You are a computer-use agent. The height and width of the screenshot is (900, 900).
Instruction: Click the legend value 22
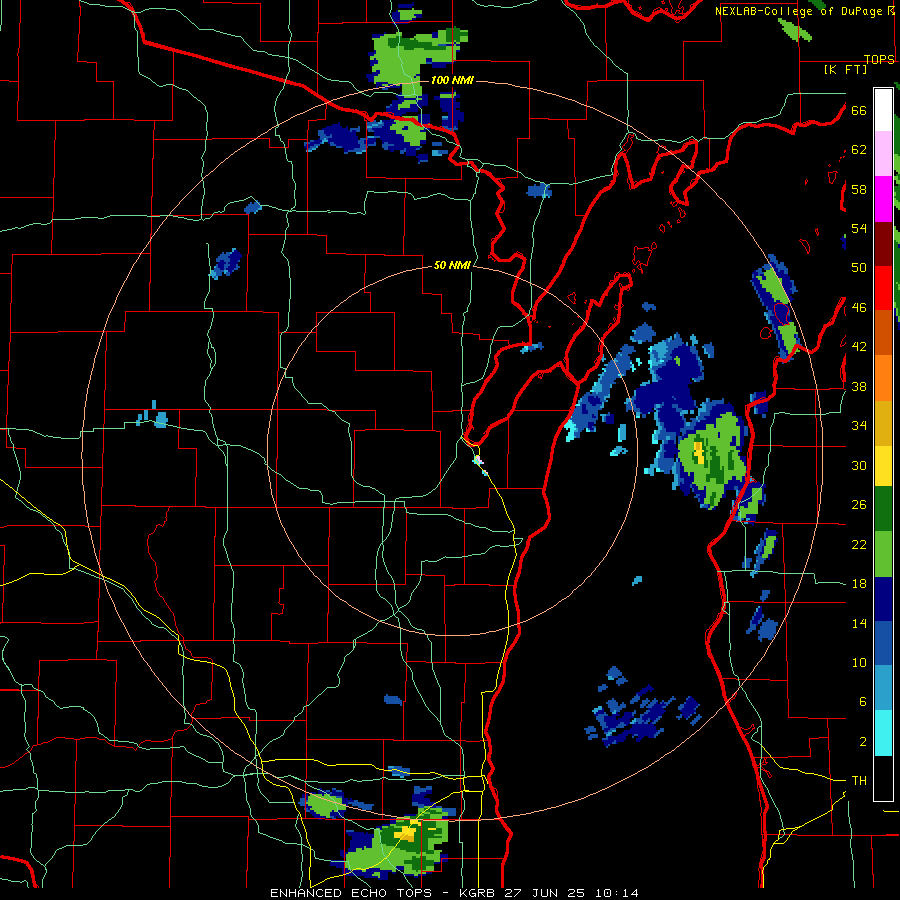[859, 544]
